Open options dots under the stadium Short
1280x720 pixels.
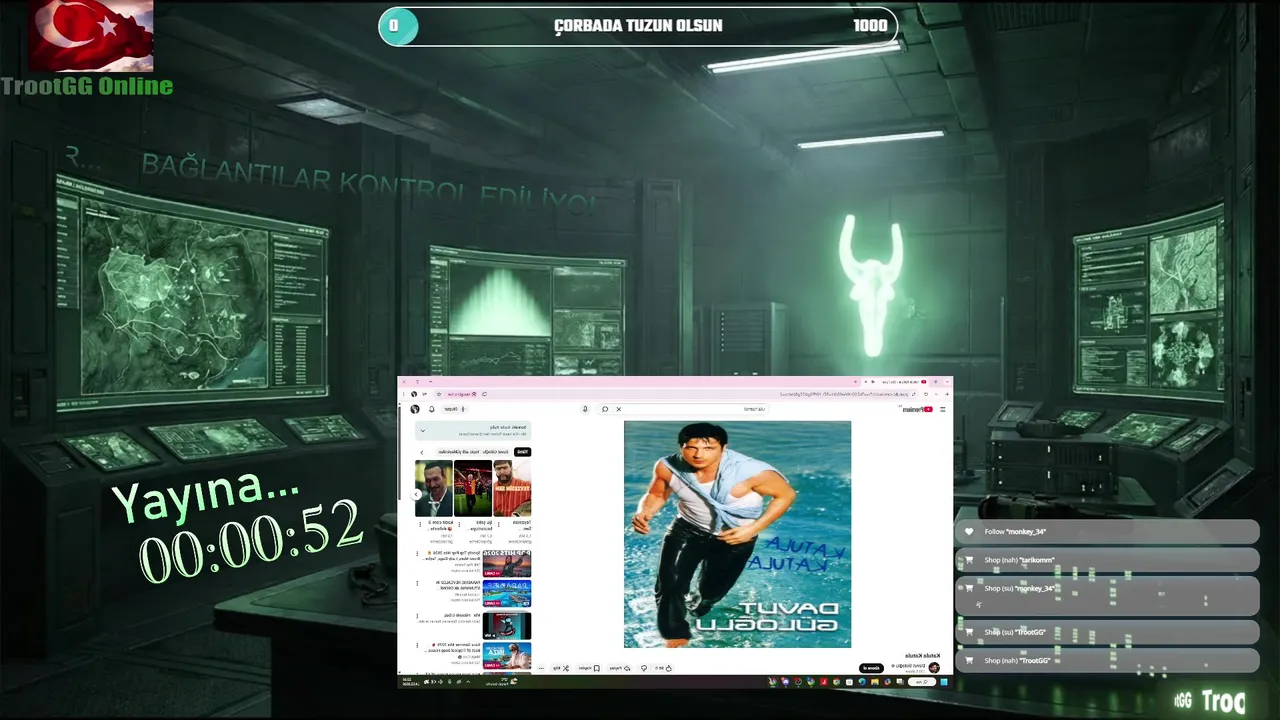tap(459, 524)
